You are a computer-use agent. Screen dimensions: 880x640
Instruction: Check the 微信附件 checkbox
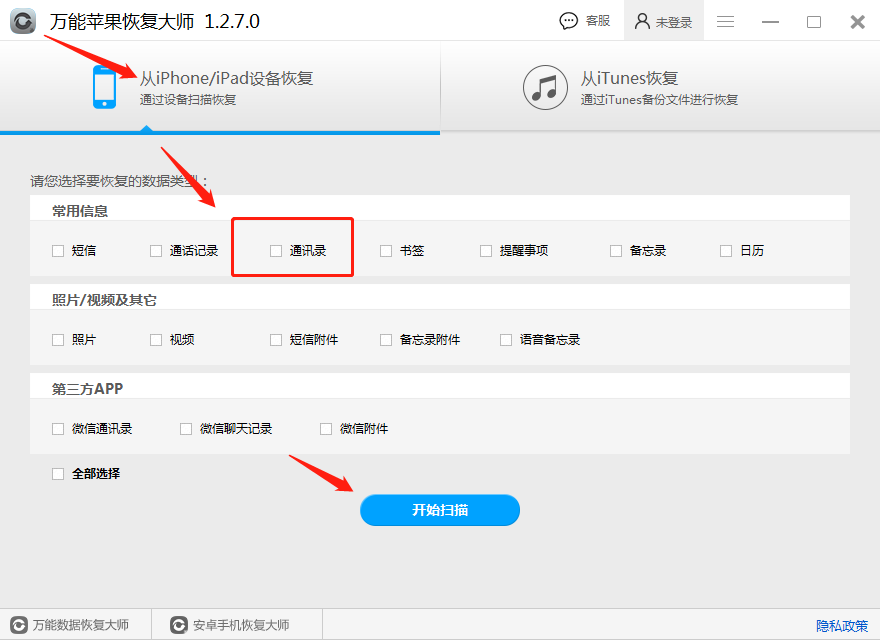coord(326,429)
